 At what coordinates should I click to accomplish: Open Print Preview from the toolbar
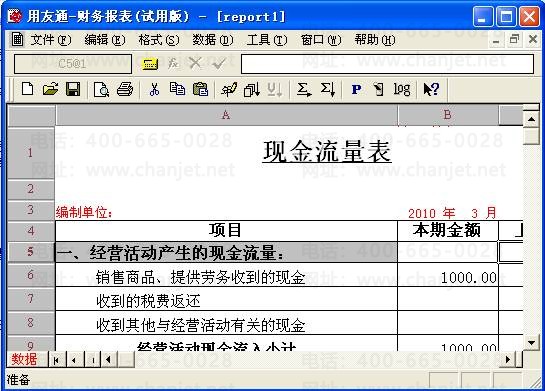[x=101, y=90]
